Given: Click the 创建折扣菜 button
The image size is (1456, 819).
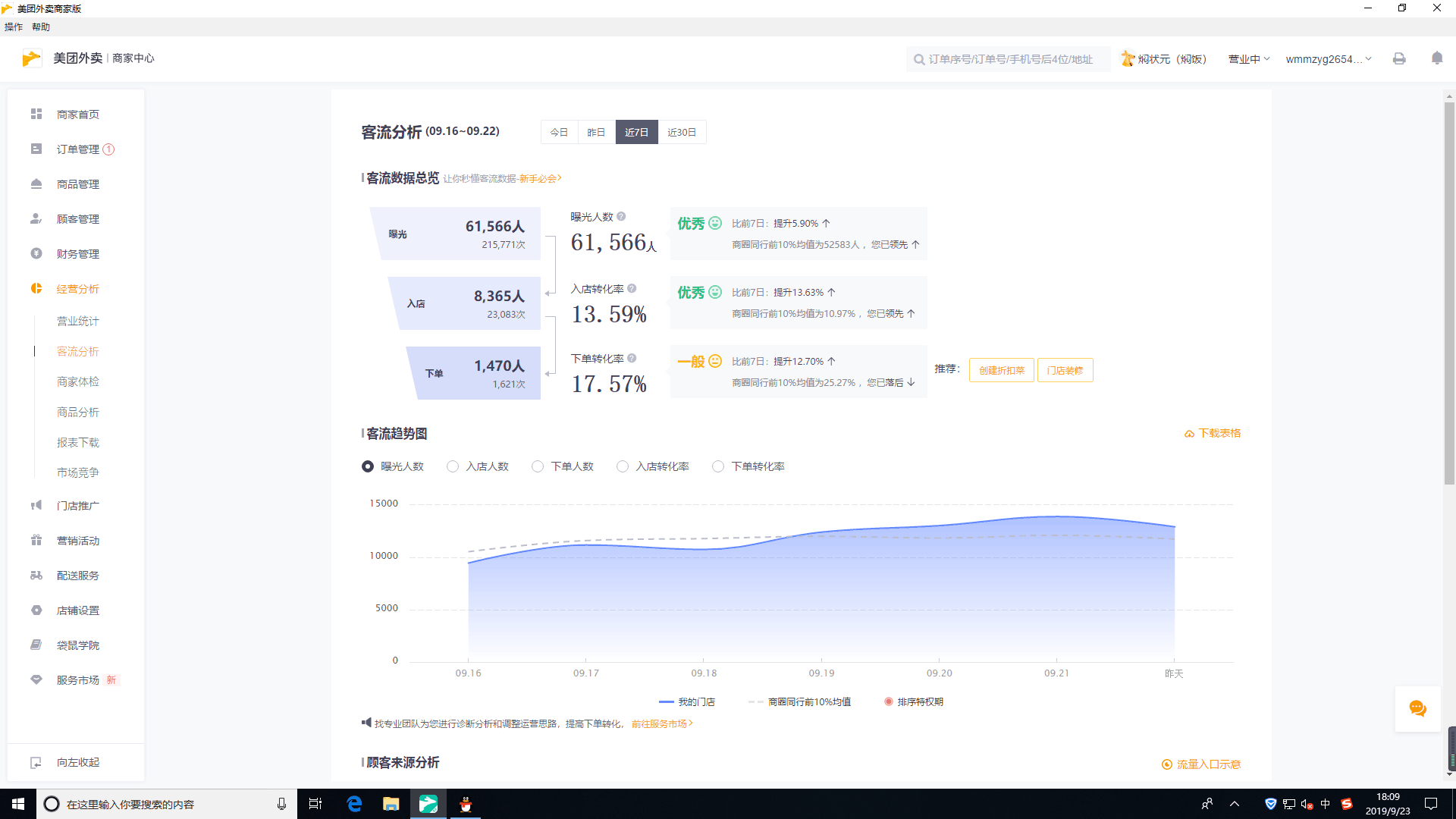Looking at the screenshot, I should point(1001,370).
